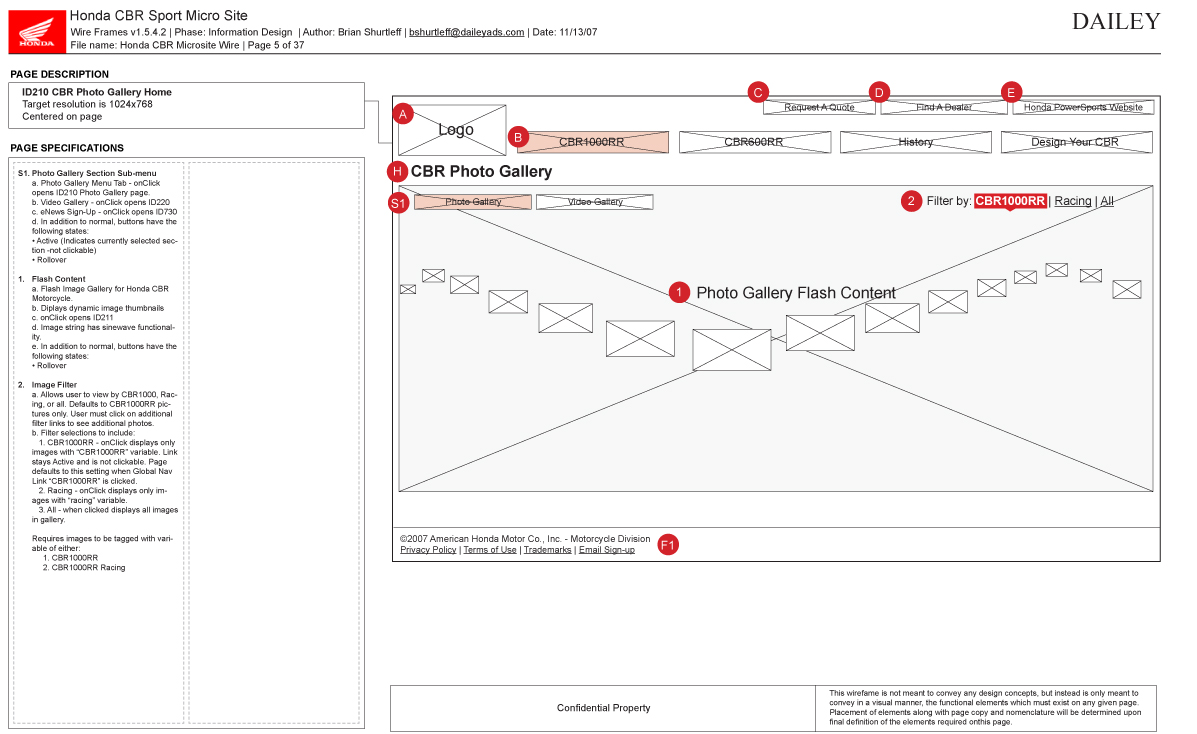This screenshot has width=1197, height=734.
Task: Filter gallery by Racing
Action: pos(1073,201)
